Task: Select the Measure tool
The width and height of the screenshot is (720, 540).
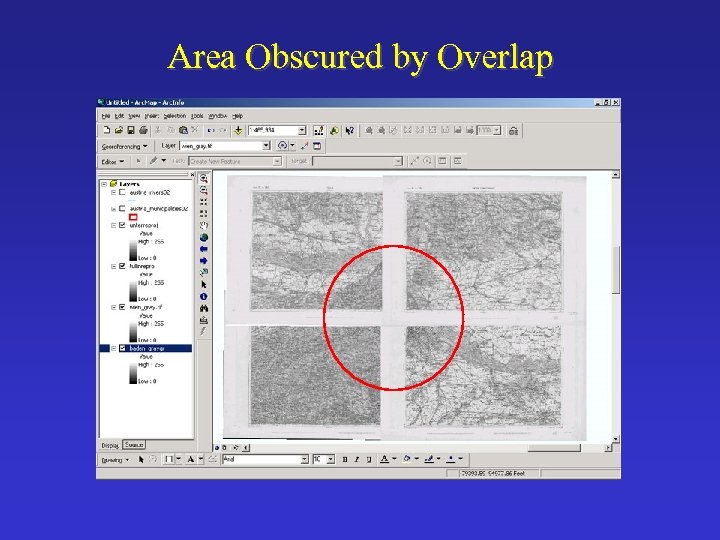Action: (203, 320)
